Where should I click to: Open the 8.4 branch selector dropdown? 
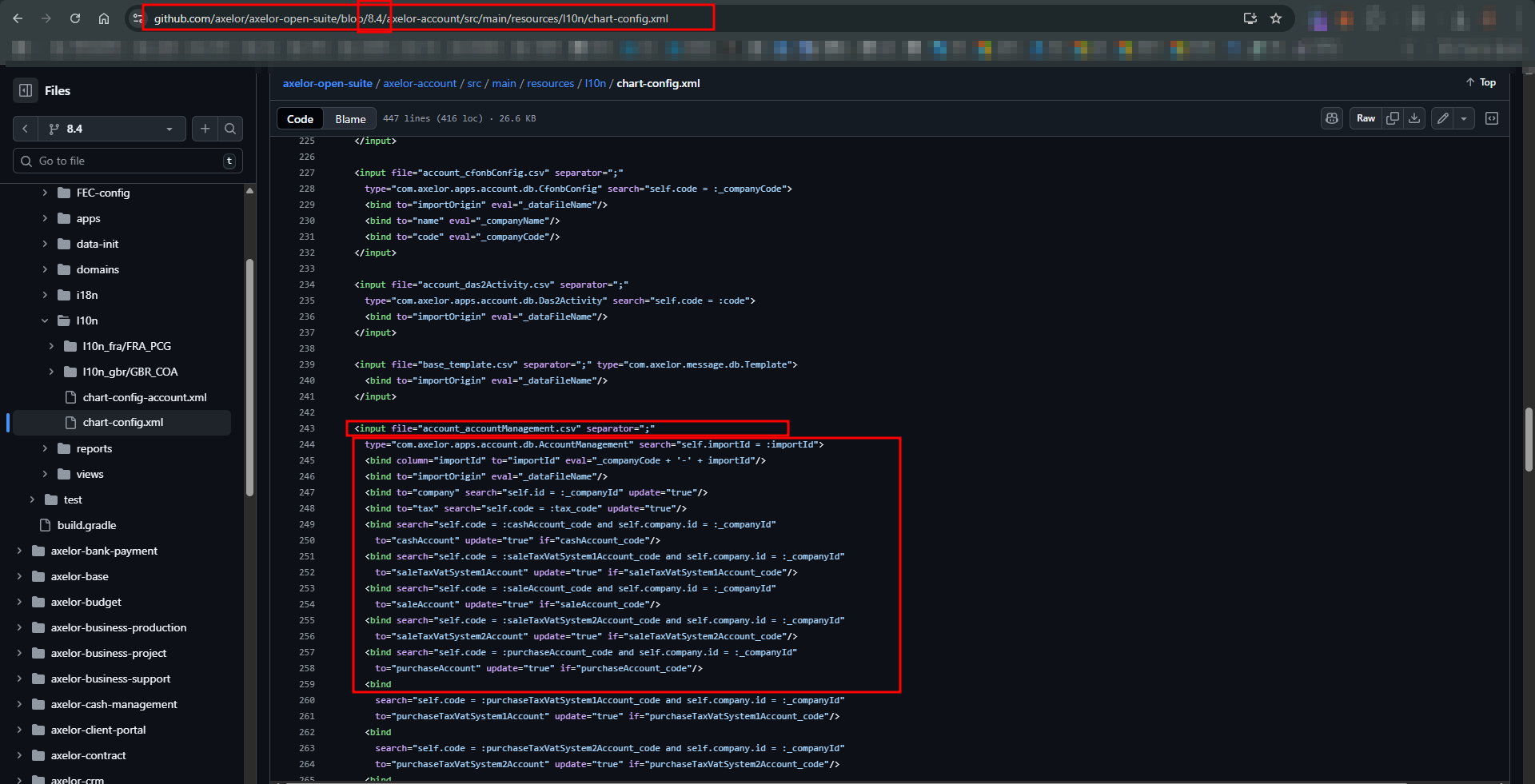(110, 129)
